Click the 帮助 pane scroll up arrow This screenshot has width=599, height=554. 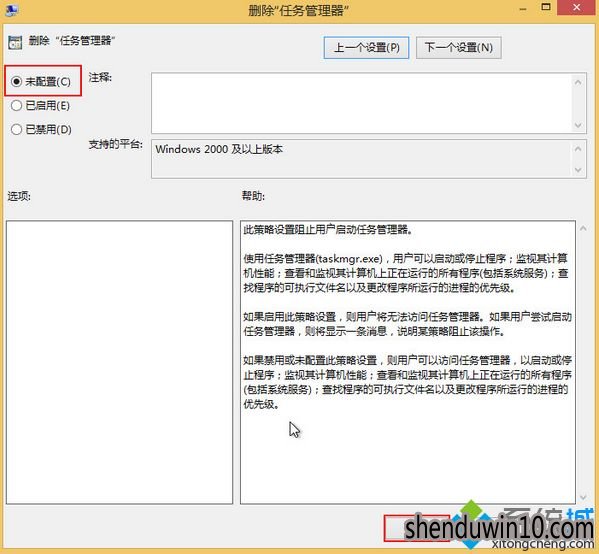click(583, 228)
